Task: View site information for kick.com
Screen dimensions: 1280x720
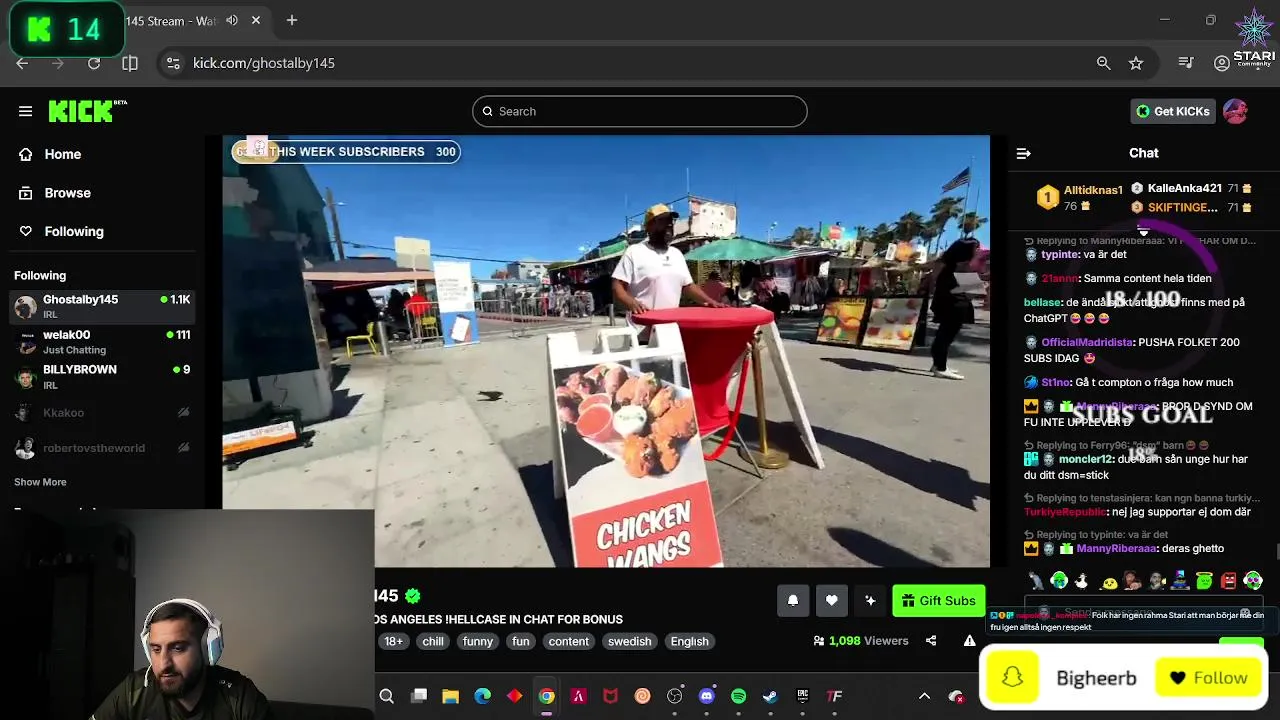Action: 173,63
